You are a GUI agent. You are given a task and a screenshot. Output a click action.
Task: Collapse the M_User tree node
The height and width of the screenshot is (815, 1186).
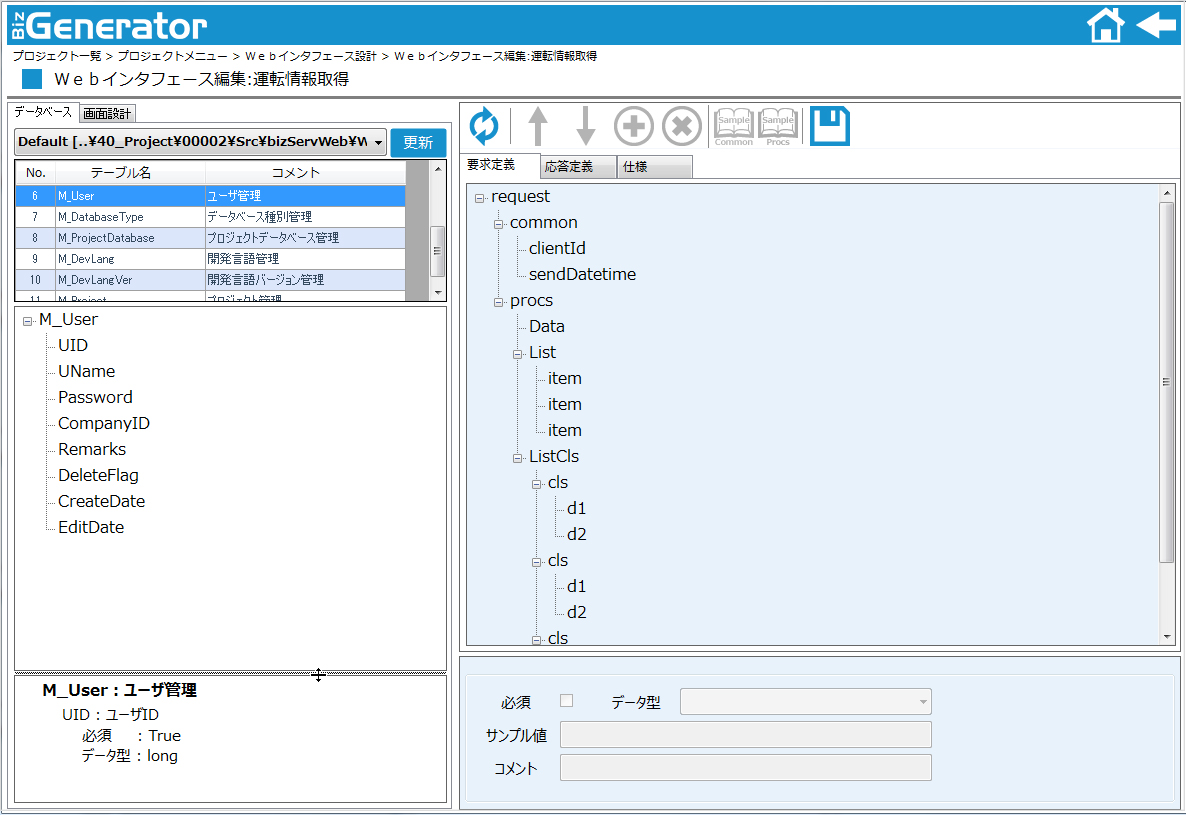(28, 321)
